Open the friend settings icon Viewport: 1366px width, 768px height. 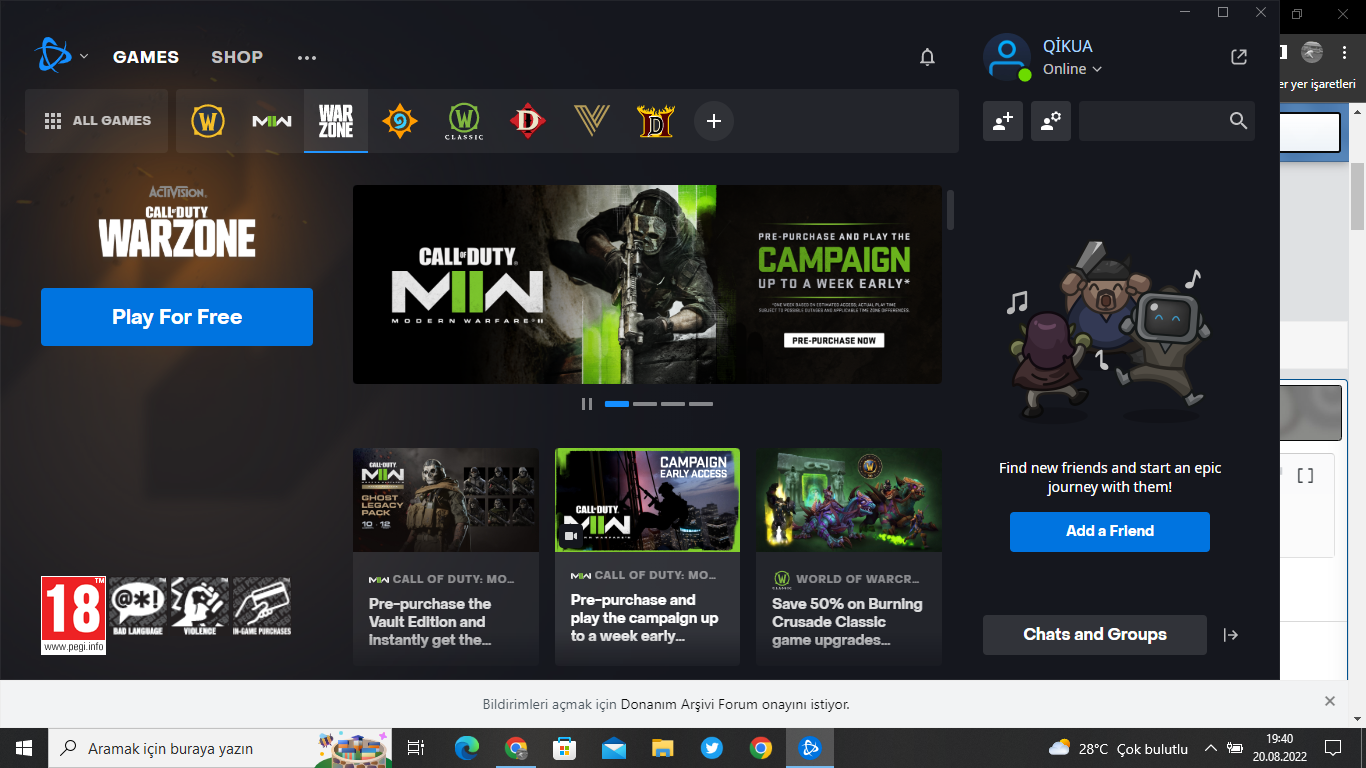(1051, 121)
